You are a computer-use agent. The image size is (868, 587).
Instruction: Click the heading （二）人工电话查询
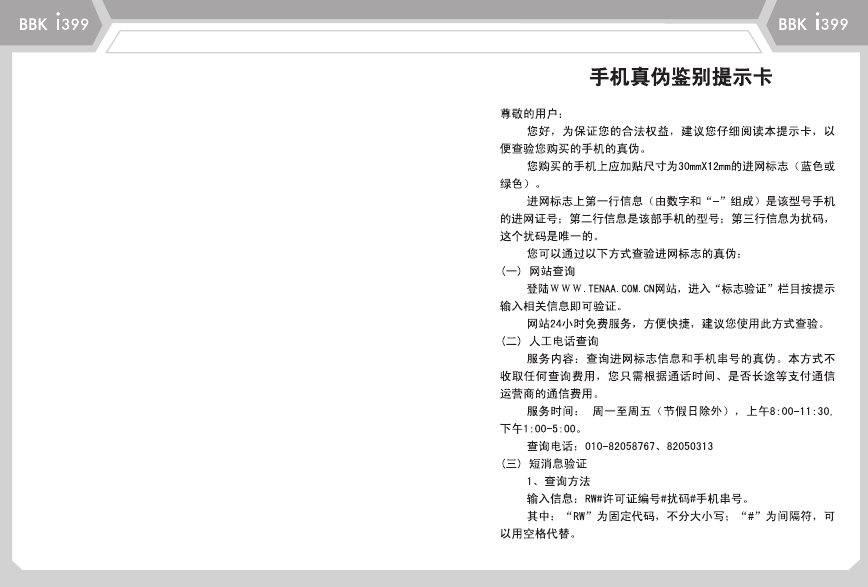(x=549, y=341)
